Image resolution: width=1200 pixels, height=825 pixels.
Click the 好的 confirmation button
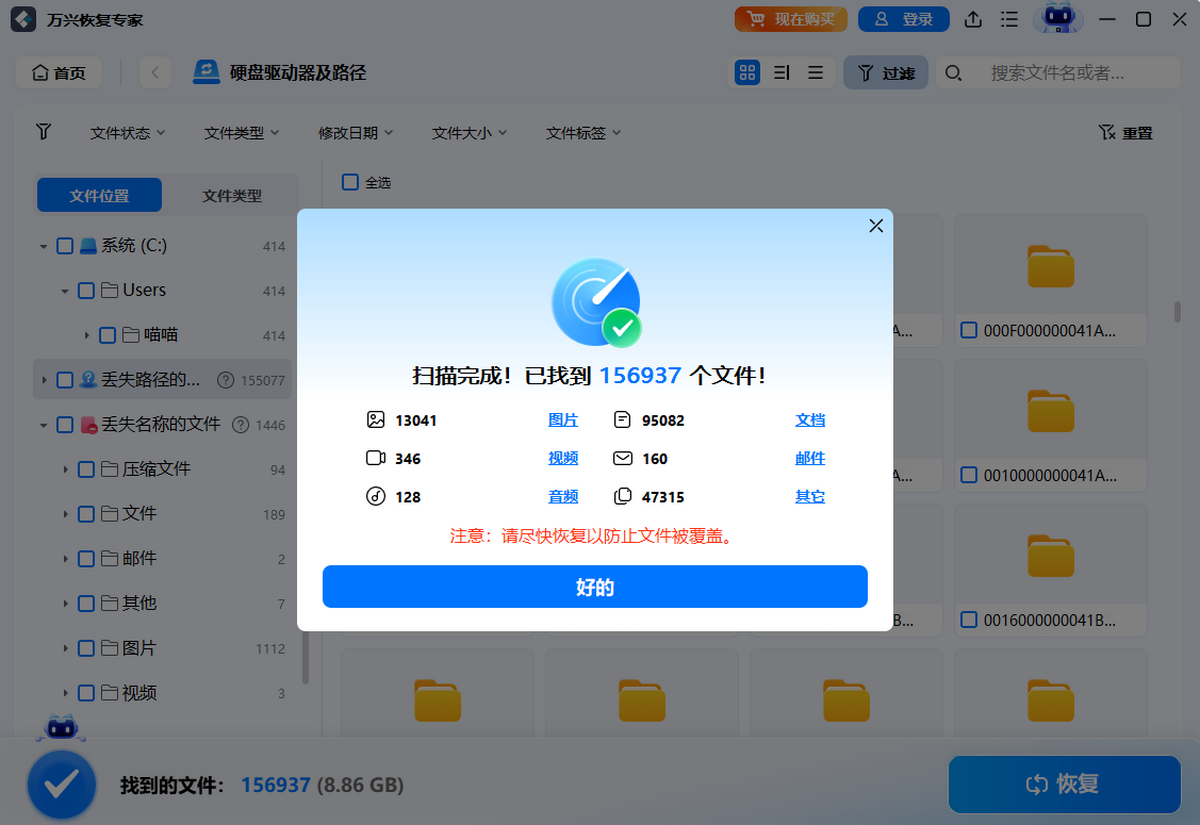[594, 587]
